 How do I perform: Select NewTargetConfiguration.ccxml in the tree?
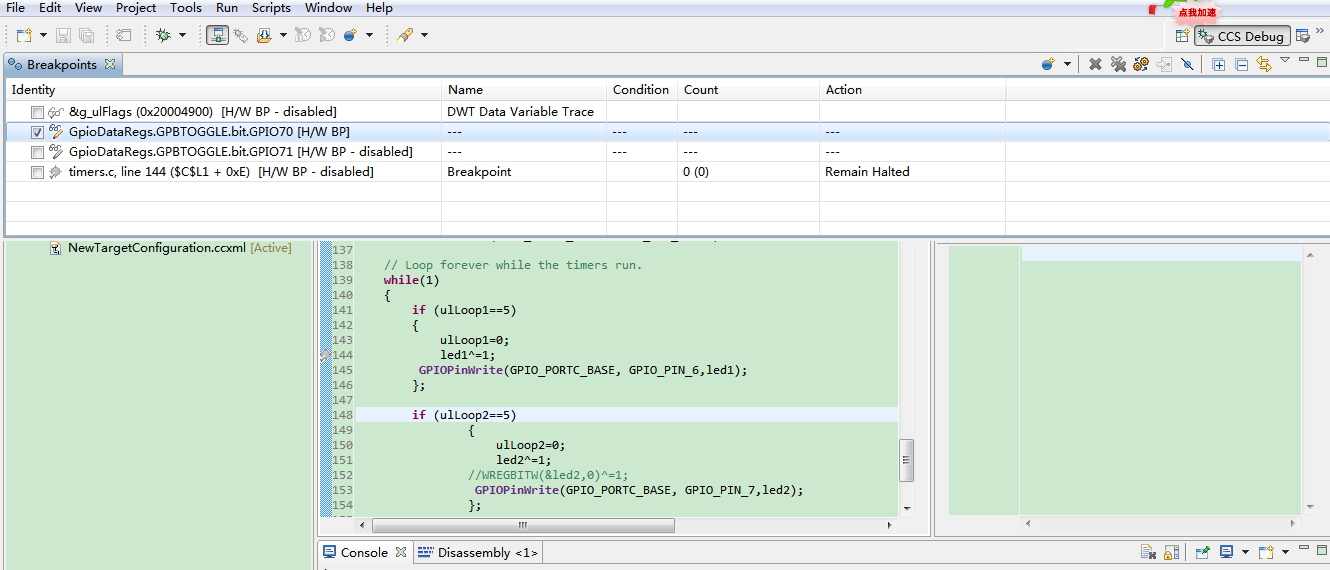(x=156, y=248)
